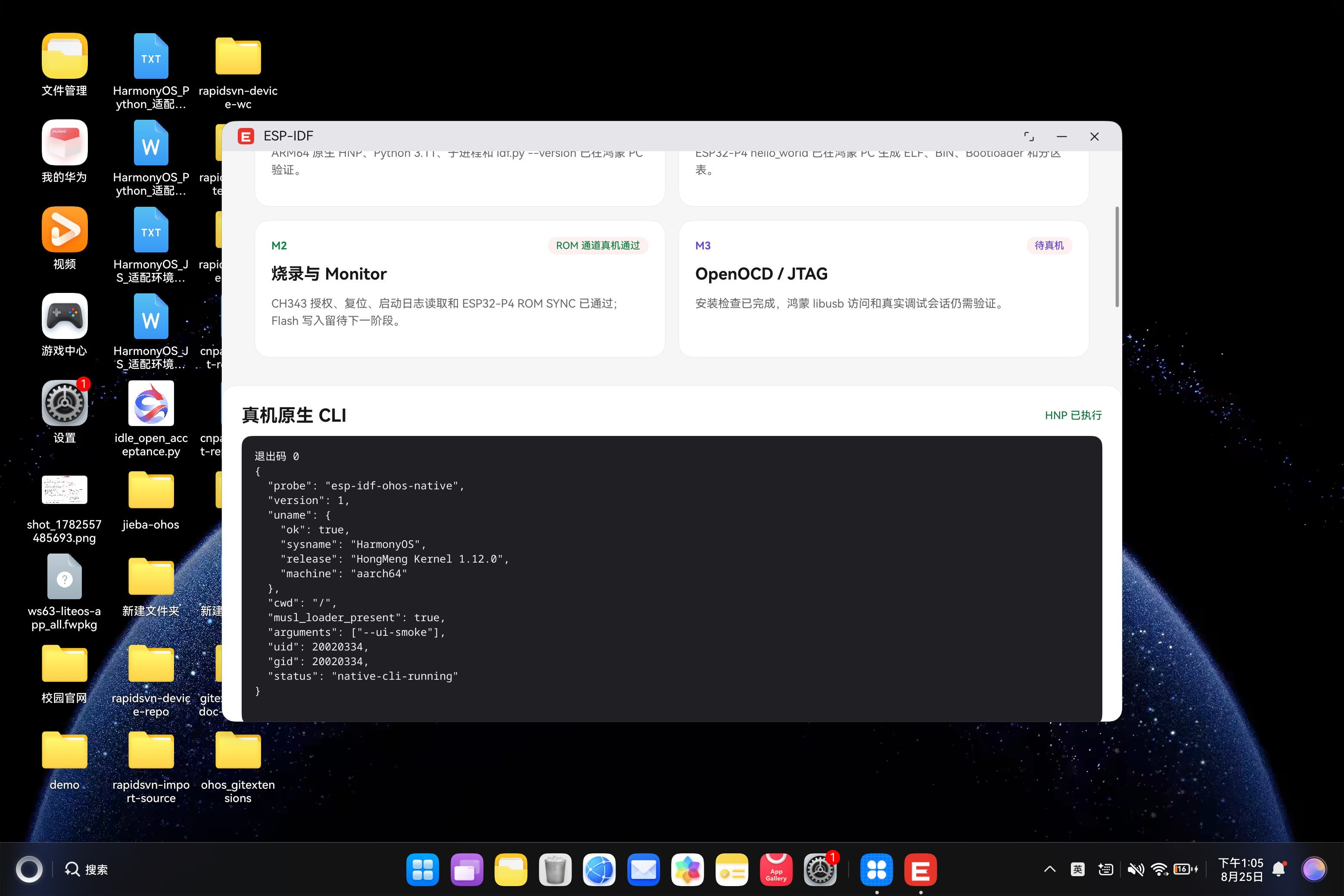Open the ohos_gitextensions folder

tap(238, 750)
